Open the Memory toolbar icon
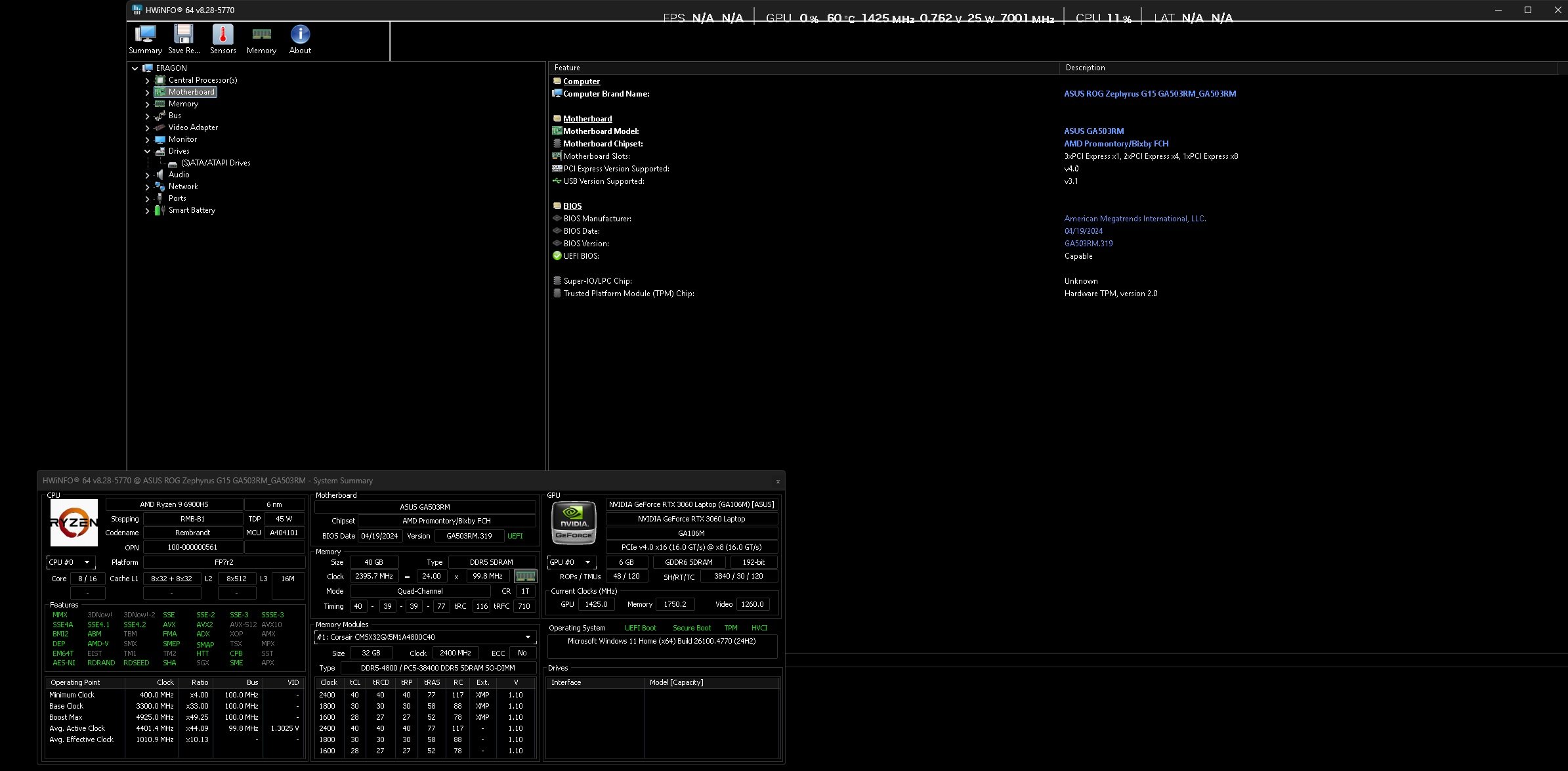Screen dimensions: 1568x771 (x=261, y=39)
